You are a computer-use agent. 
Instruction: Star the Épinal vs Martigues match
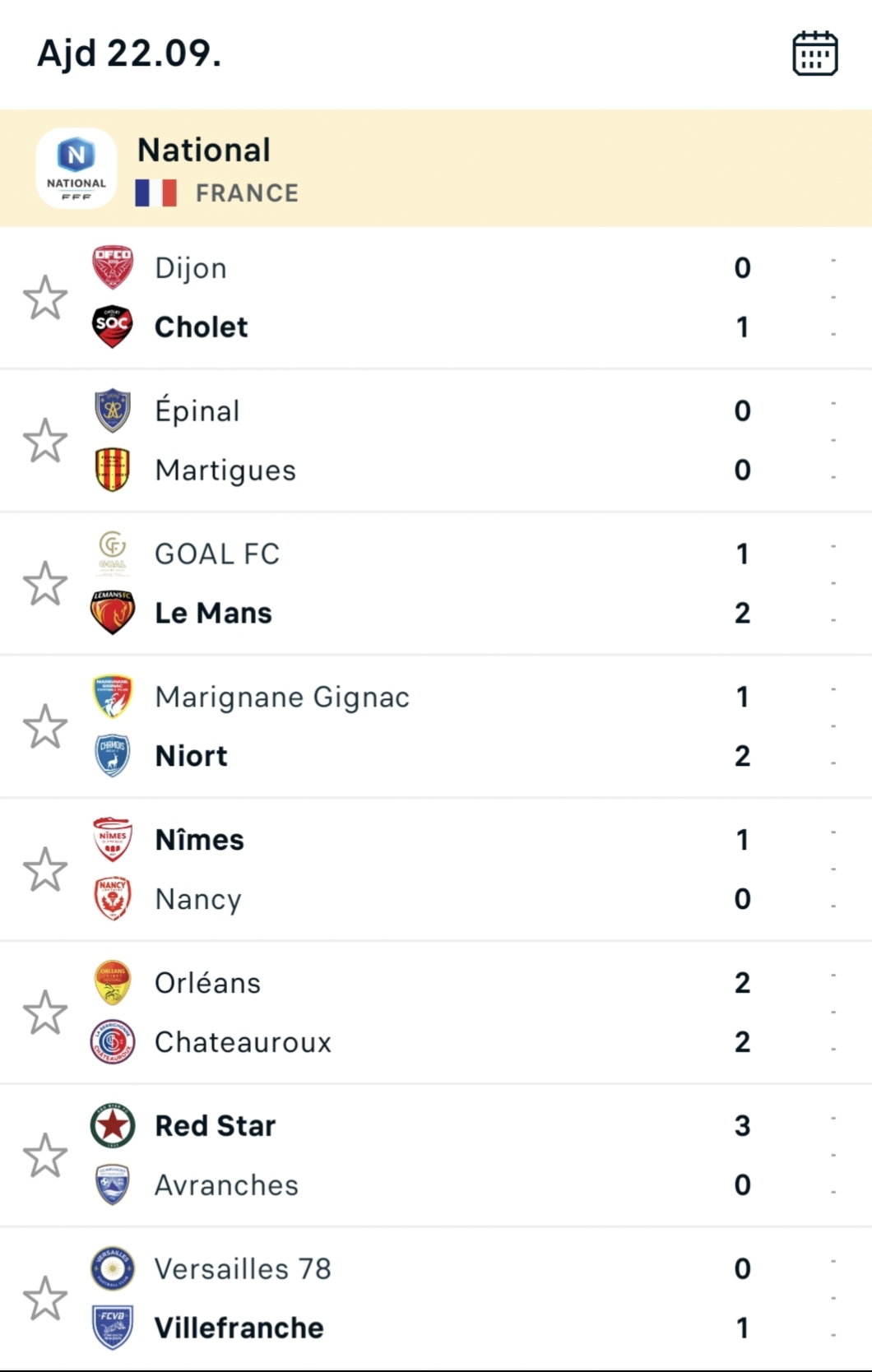pyautogui.click(x=45, y=441)
